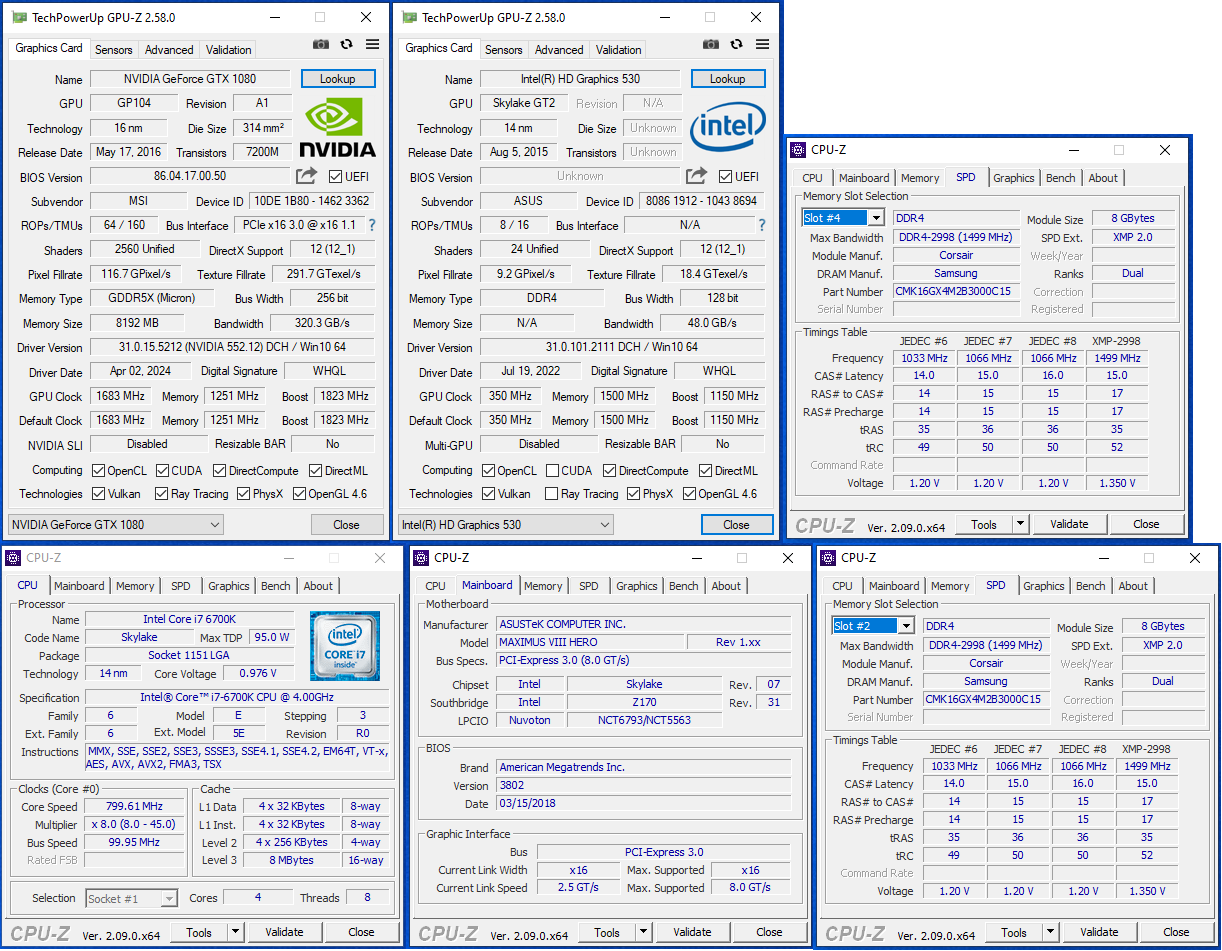Click the Bus Interface question mark in Intel GPU-Z
Image resolution: width=1222 pixels, height=951 pixels.
(x=762, y=225)
